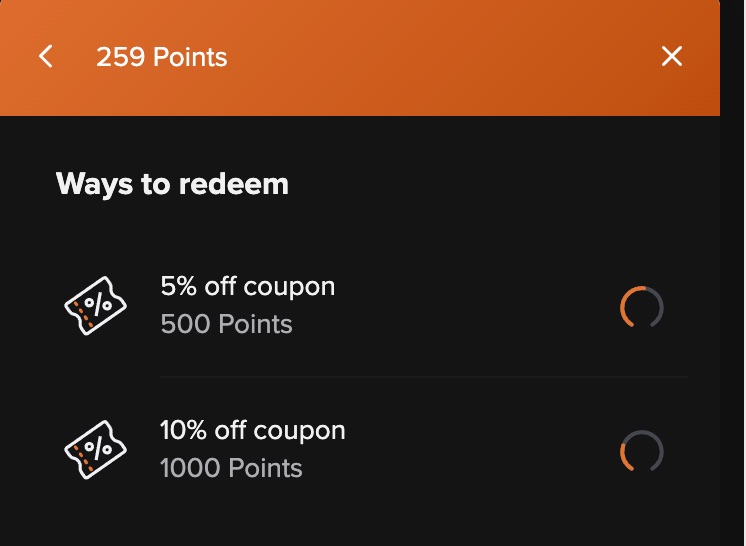Click the 10% coupon progress ring
The height and width of the screenshot is (546, 746).
click(x=641, y=452)
